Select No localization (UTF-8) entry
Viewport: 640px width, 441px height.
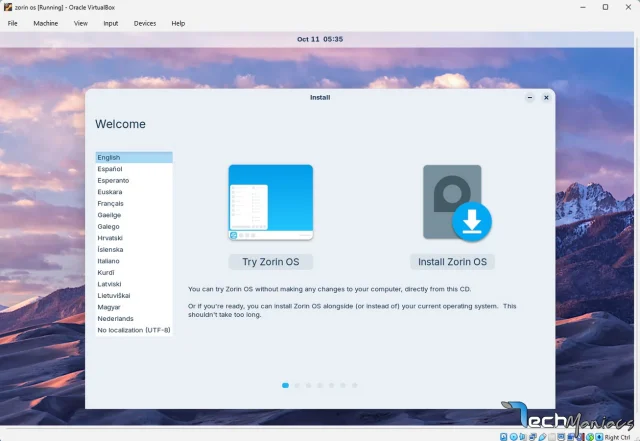point(134,330)
